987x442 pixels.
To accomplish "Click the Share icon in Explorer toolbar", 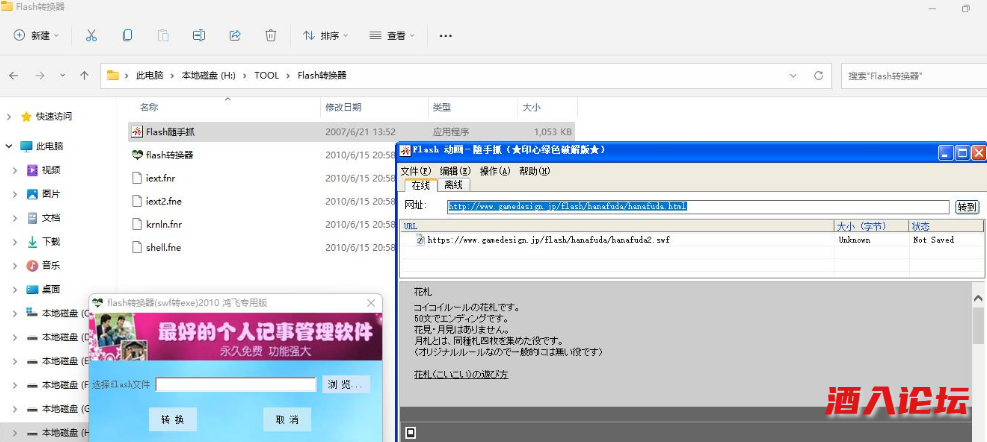I will pyautogui.click(x=235, y=35).
